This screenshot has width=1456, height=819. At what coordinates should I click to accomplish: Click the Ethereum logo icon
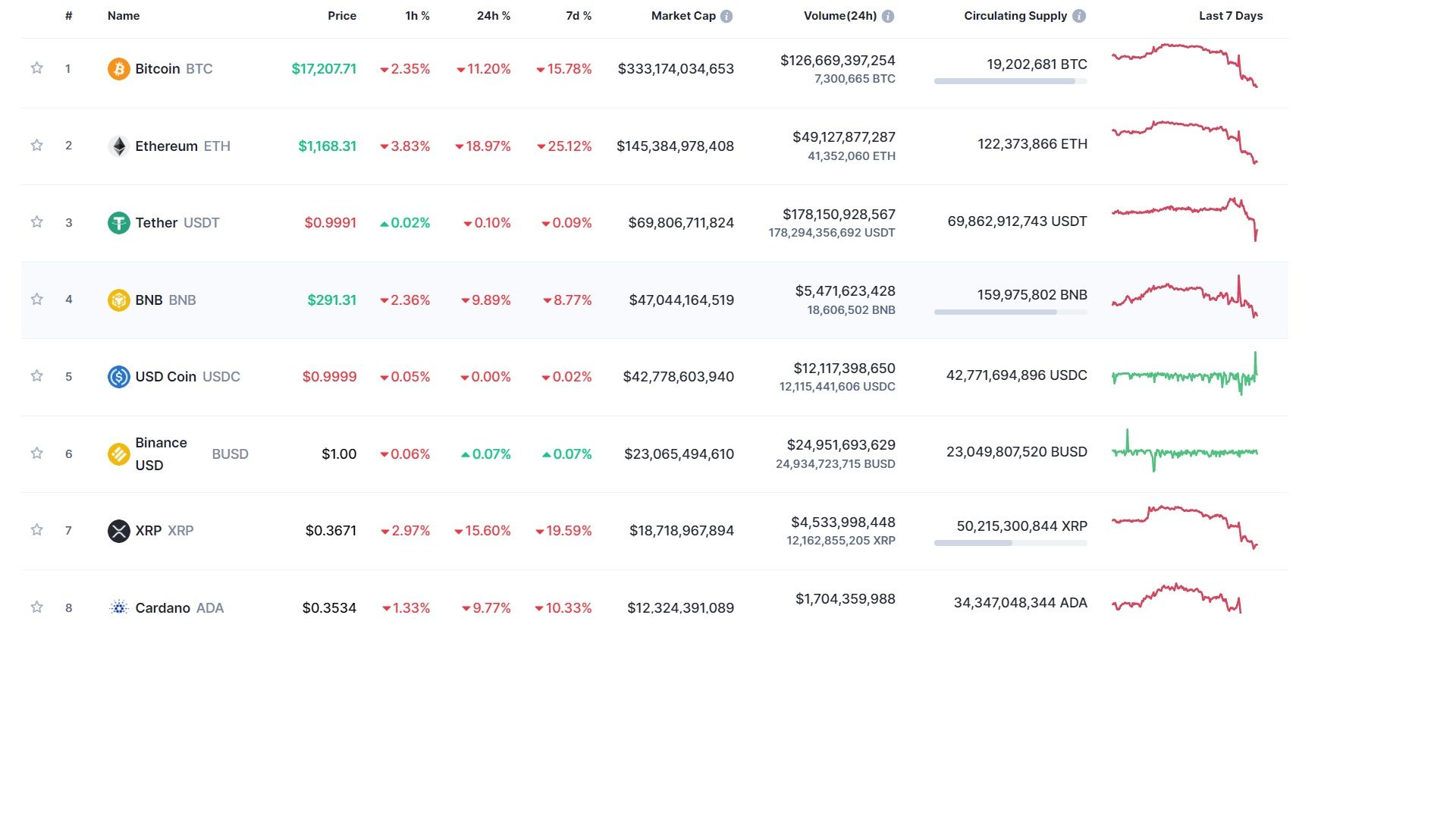click(x=118, y=146)
